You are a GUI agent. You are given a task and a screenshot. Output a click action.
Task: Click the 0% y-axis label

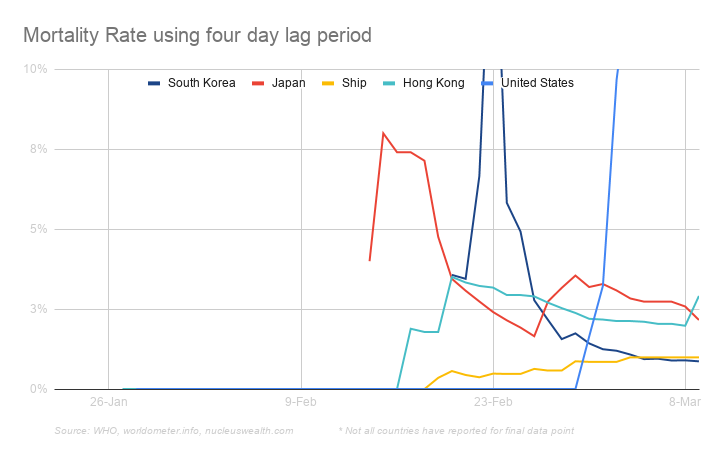39,389
